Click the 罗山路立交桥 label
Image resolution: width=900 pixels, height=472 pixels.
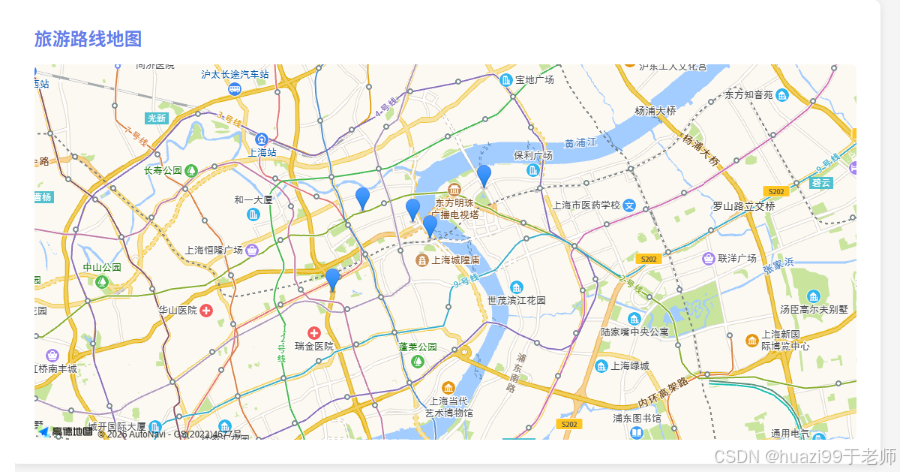(744, 206)
